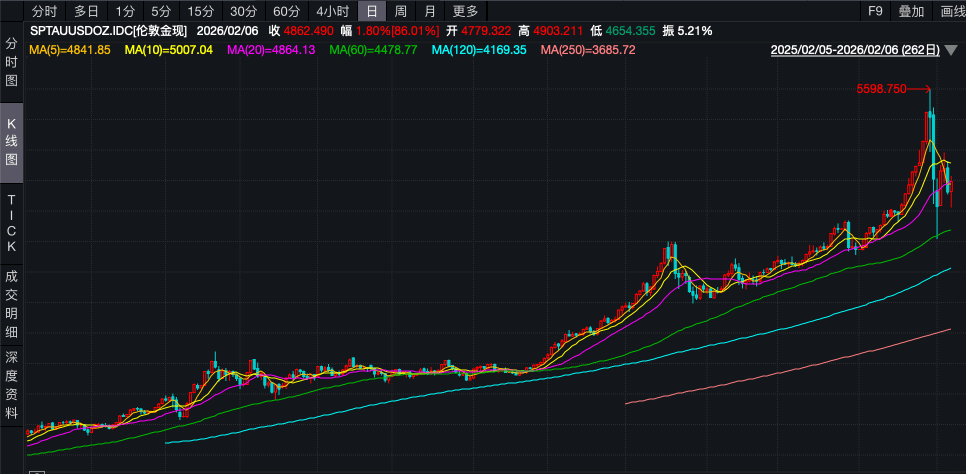966x474 pixels.
Task: Open the 更多 more intervals dropdown
Action: (x=465, y=12)
